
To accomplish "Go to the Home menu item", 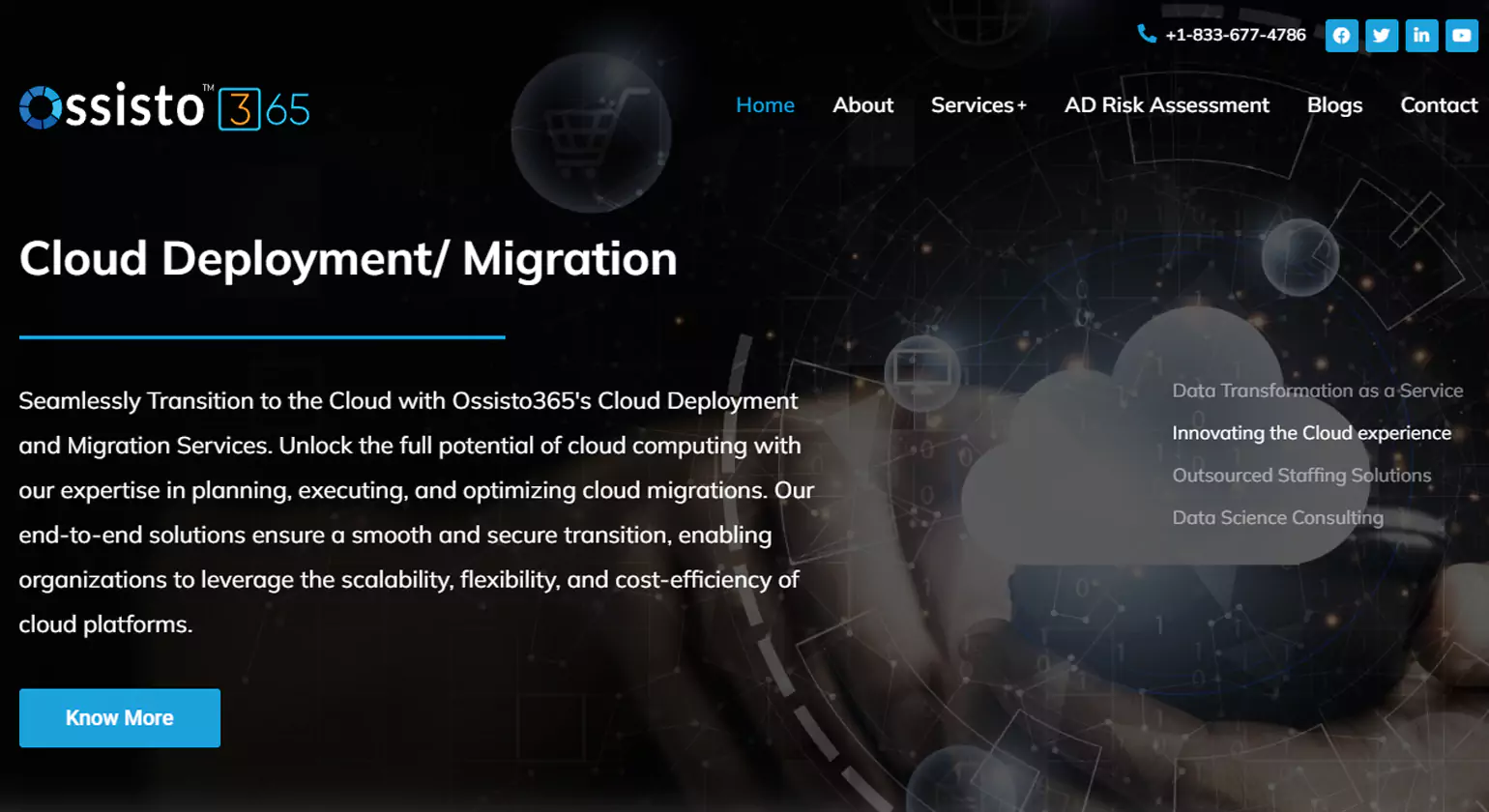I will pos(765,105).
